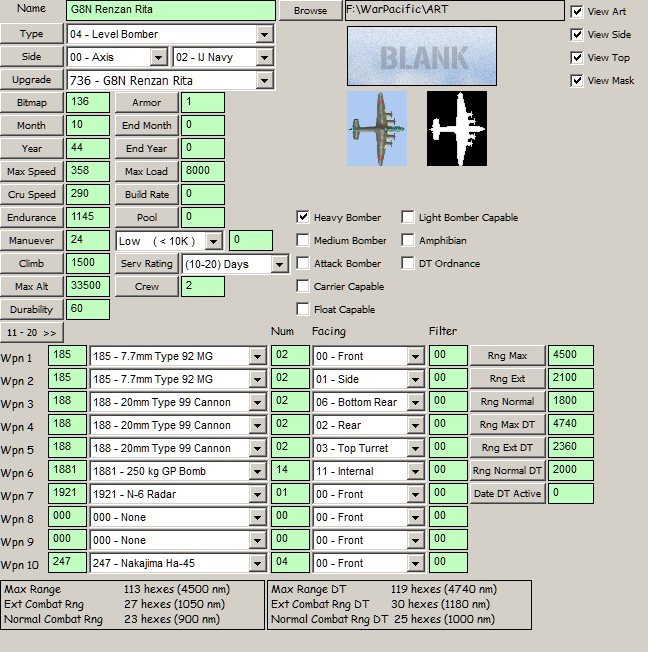Click the art path field F:\WarPacific\ART
The height and width of the screenshot is (652, 648).
454,10
